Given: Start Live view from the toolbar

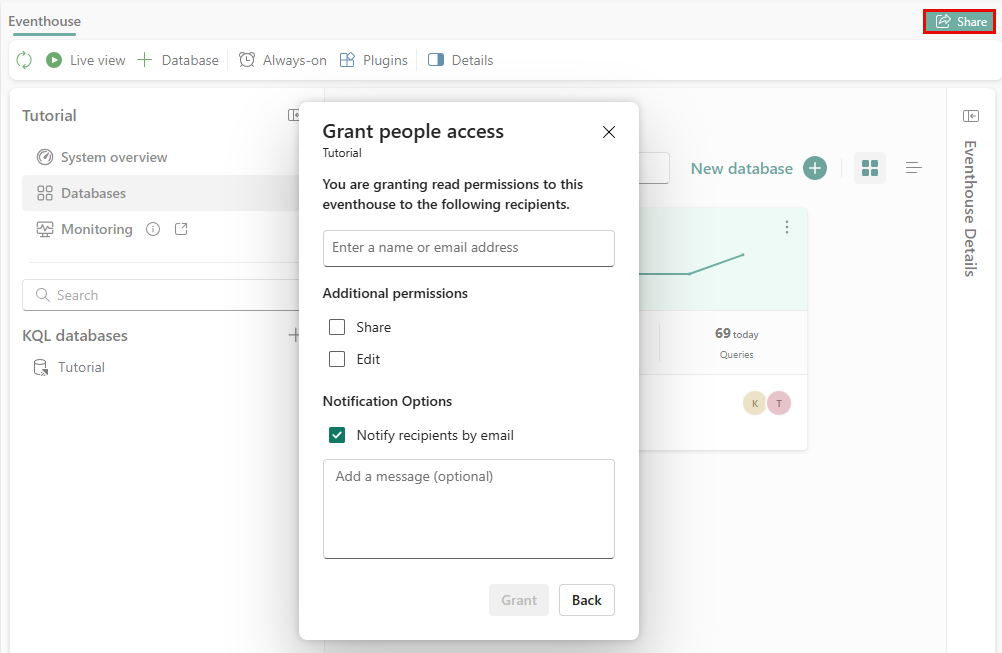Looking at the screenshot, I should click(x=86, y=60).
